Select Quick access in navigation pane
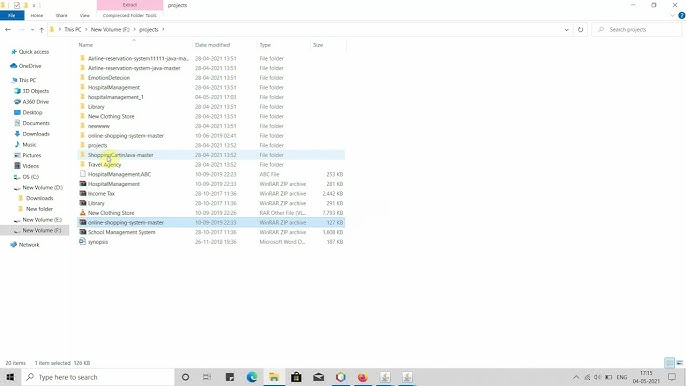The width and height of the screenshot is (686, 386). point(34,52)
